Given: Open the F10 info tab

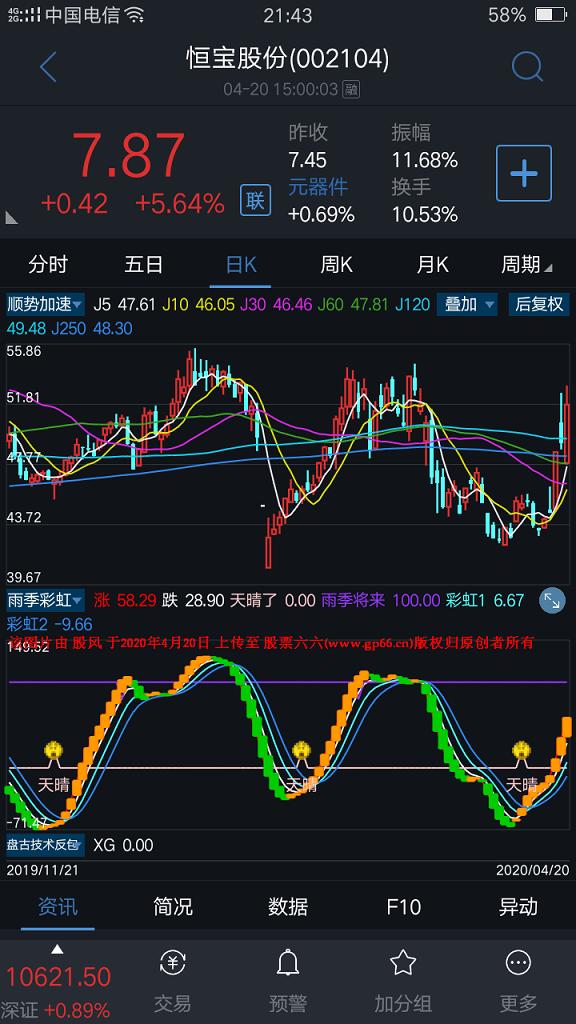Looking at the screenshot, I should pyautogui.click(x=403, y=907).
